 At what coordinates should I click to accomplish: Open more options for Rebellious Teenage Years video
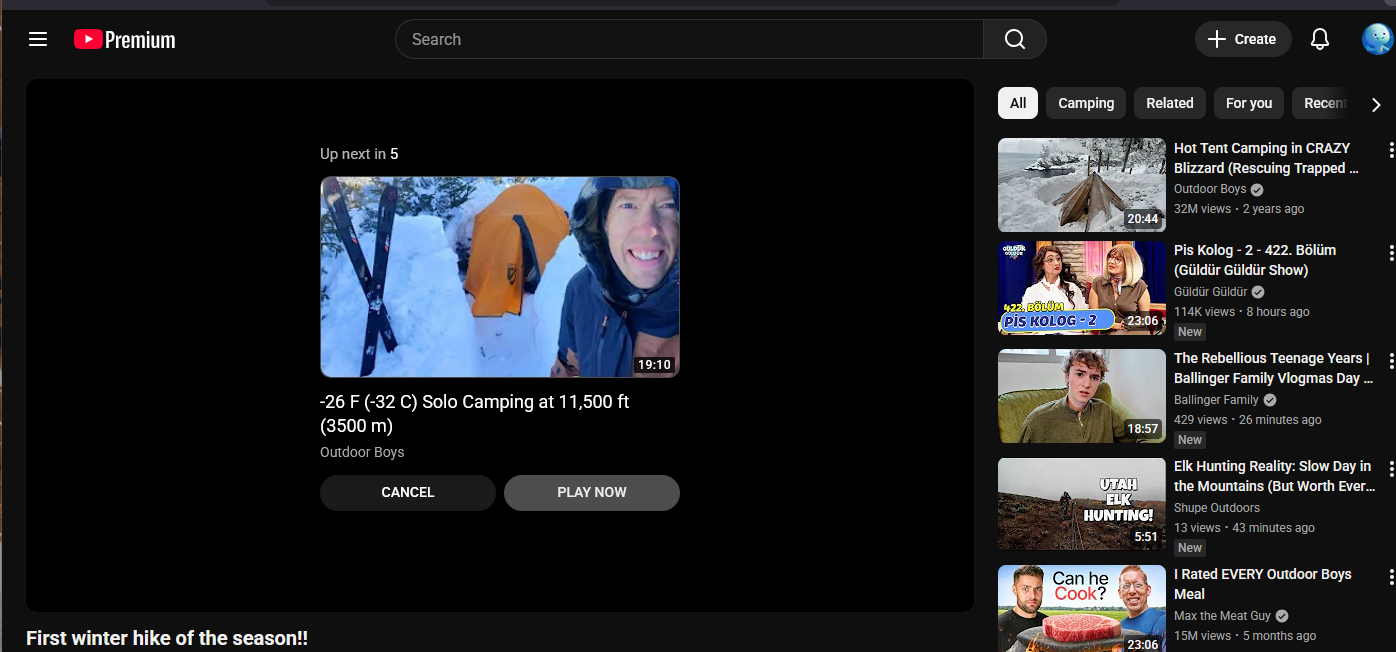click(1390, 360)
